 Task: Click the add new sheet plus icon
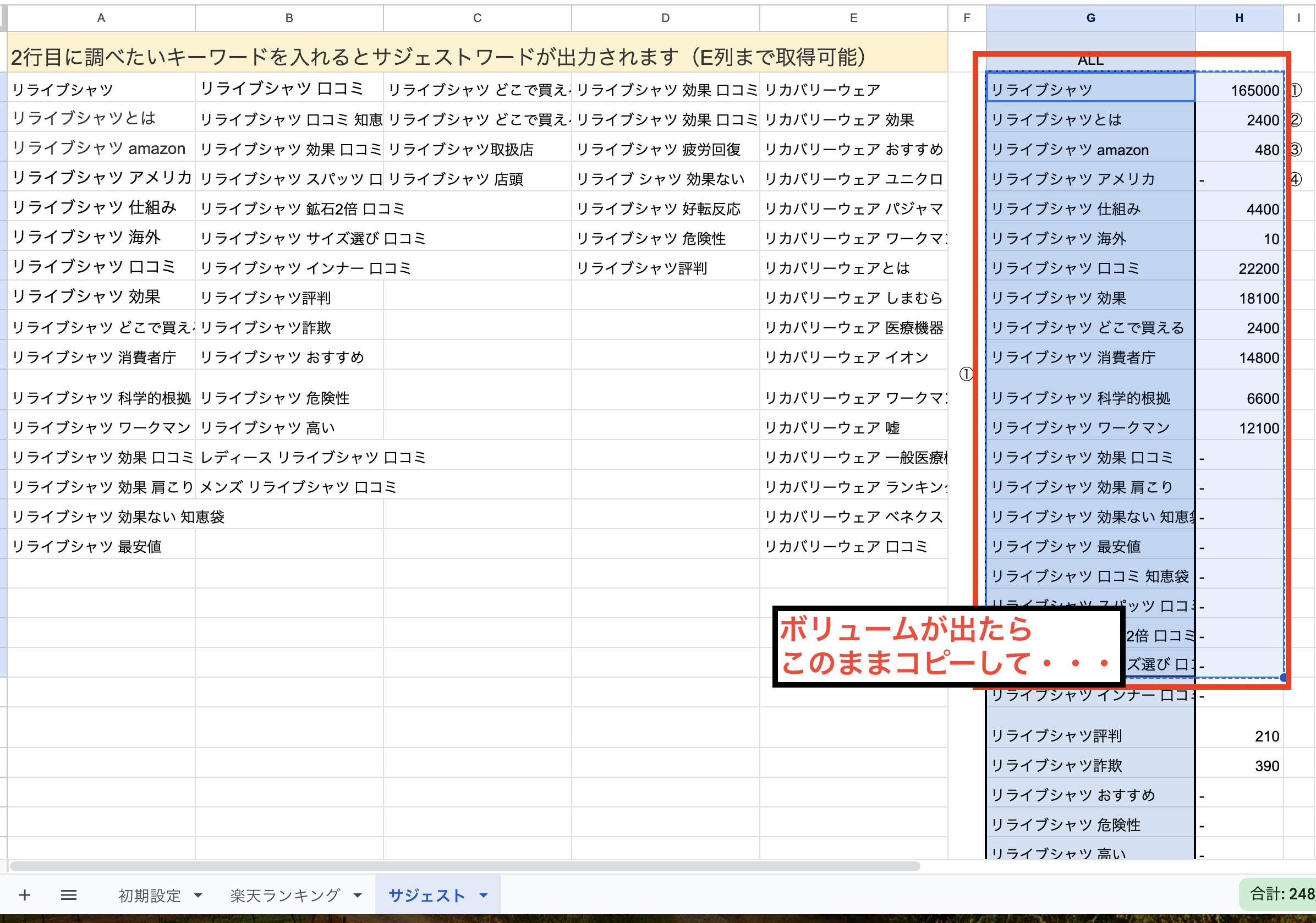tap(25, 895)
